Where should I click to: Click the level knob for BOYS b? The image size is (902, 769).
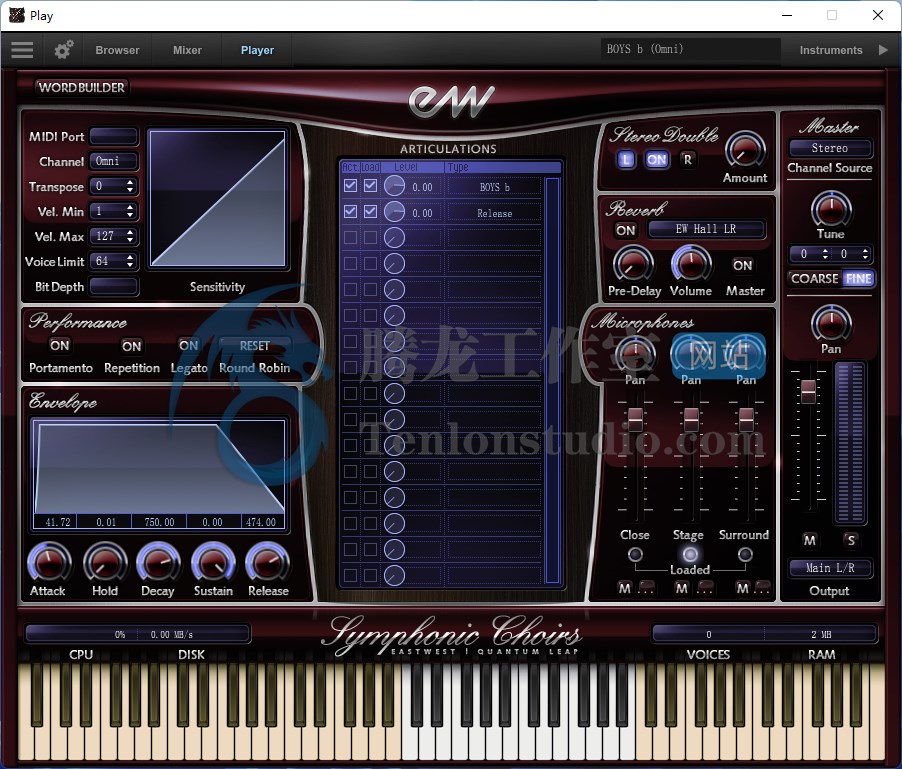point(394,186)
